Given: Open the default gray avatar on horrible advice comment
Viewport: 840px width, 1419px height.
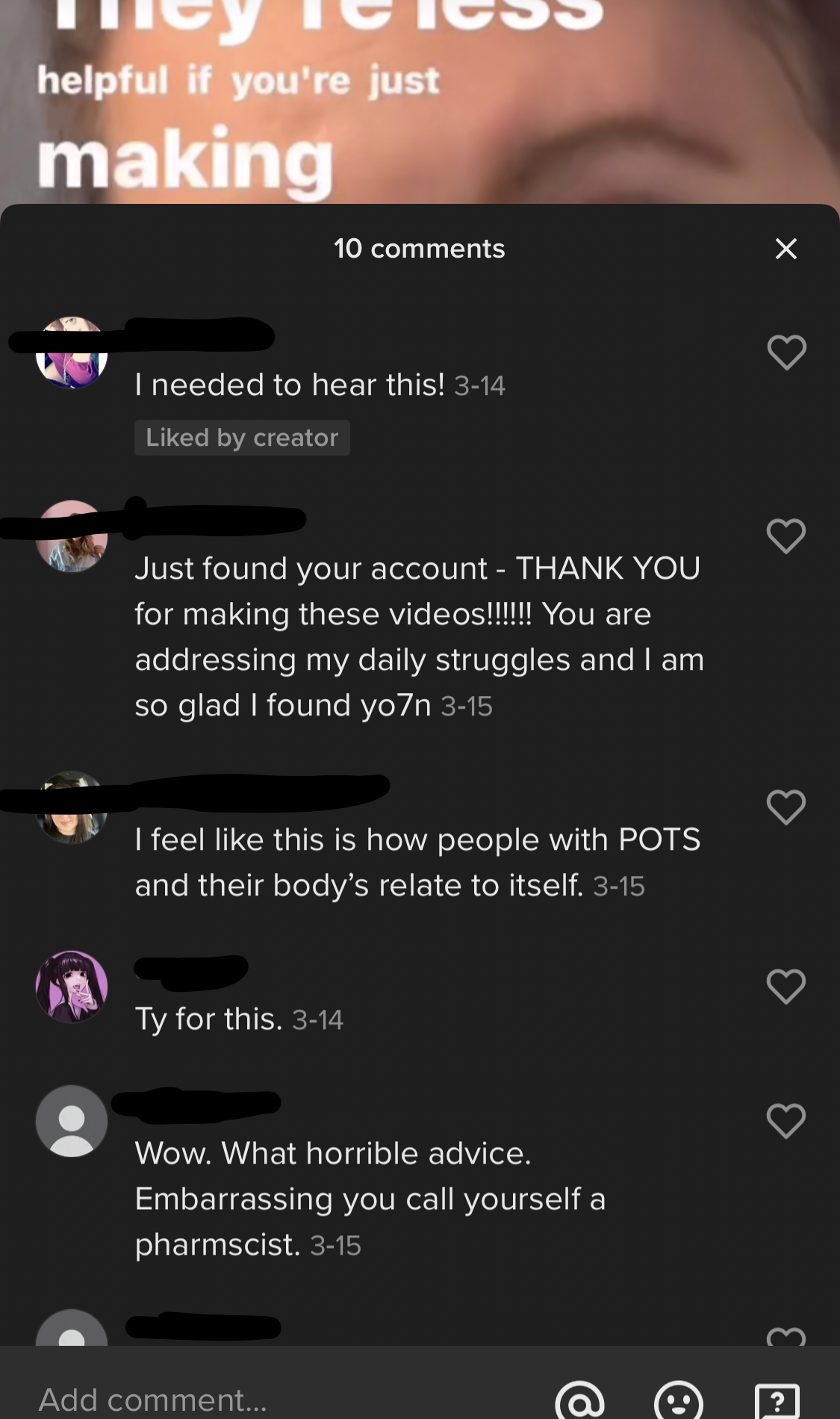Looking at the screenshot, I should [72, 1121].
